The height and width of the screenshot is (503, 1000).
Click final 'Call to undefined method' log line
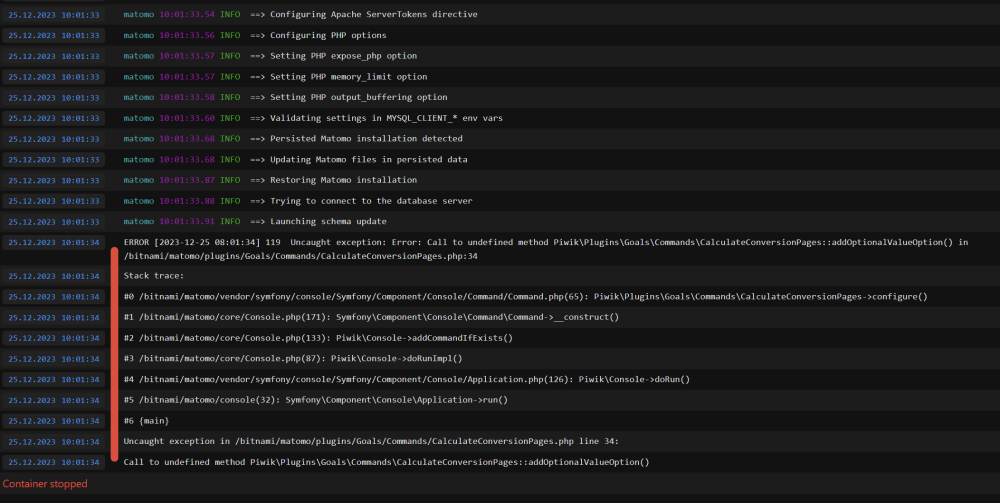(x=386, y=462)
